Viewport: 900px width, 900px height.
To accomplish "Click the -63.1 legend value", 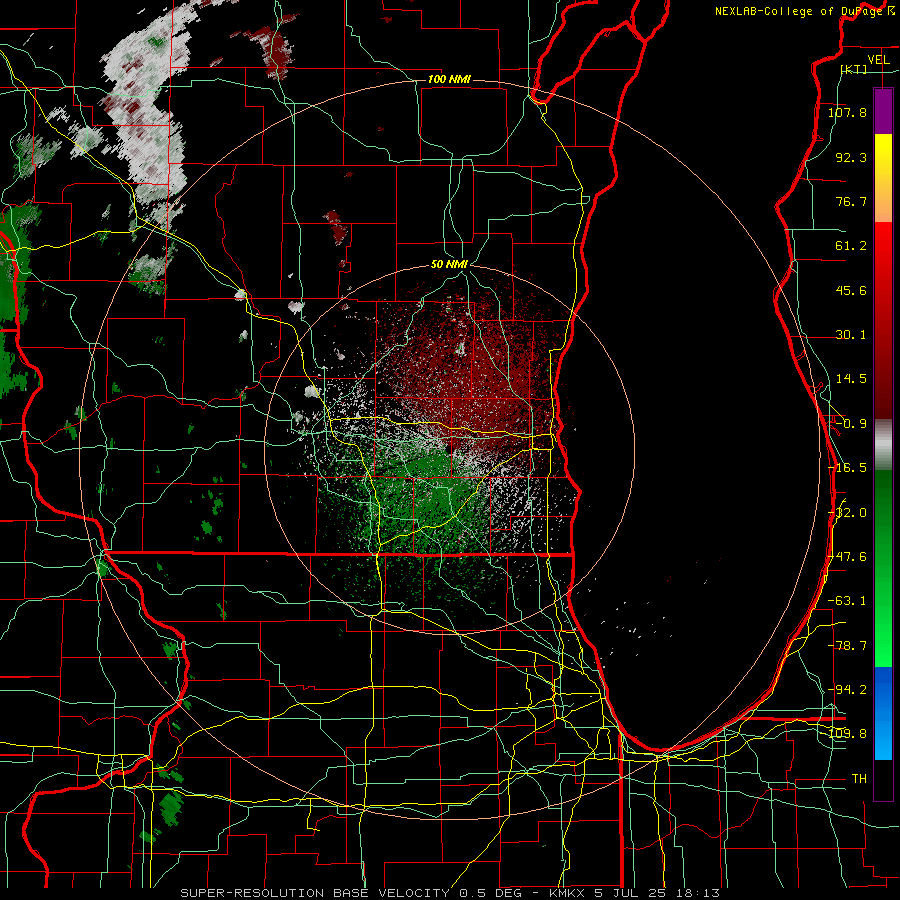I will [x=847, y=601].
